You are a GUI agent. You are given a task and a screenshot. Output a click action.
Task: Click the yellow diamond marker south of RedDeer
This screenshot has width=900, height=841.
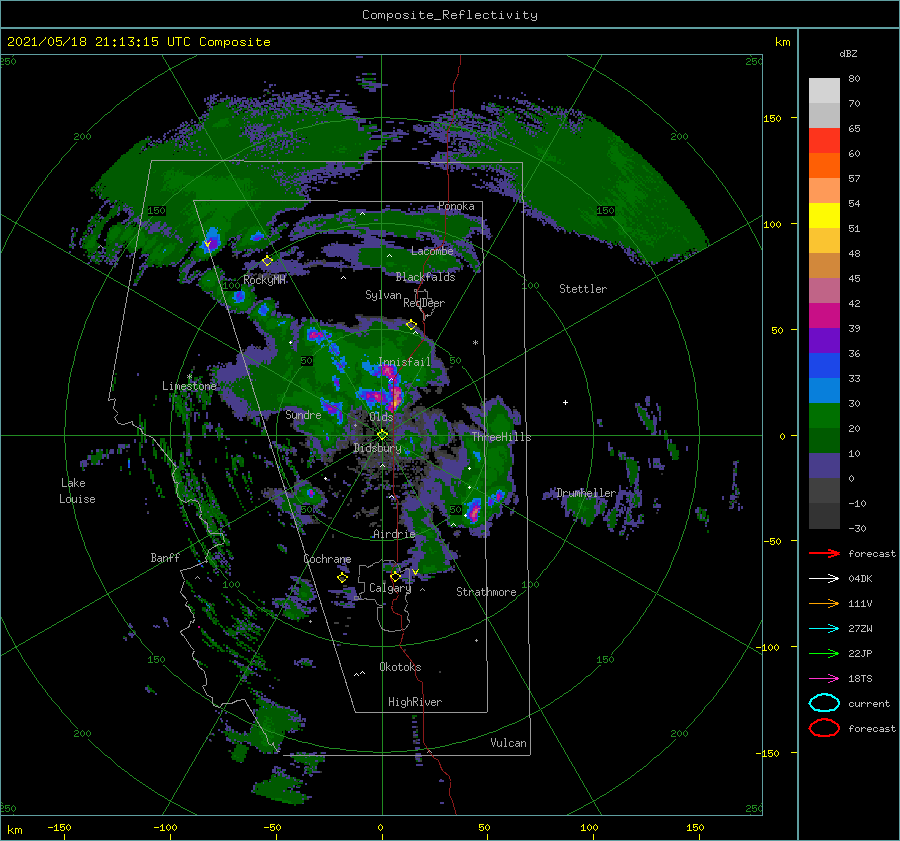pos(411,325)
